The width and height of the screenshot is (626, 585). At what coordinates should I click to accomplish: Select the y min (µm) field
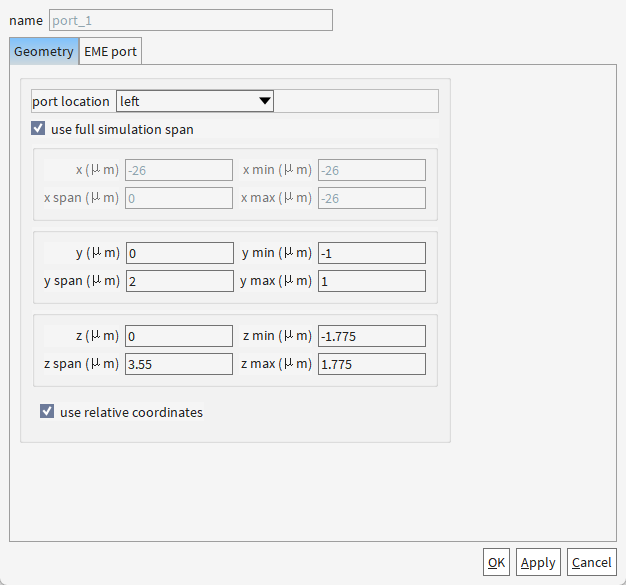pyautogui.click(x=372, y=253)
